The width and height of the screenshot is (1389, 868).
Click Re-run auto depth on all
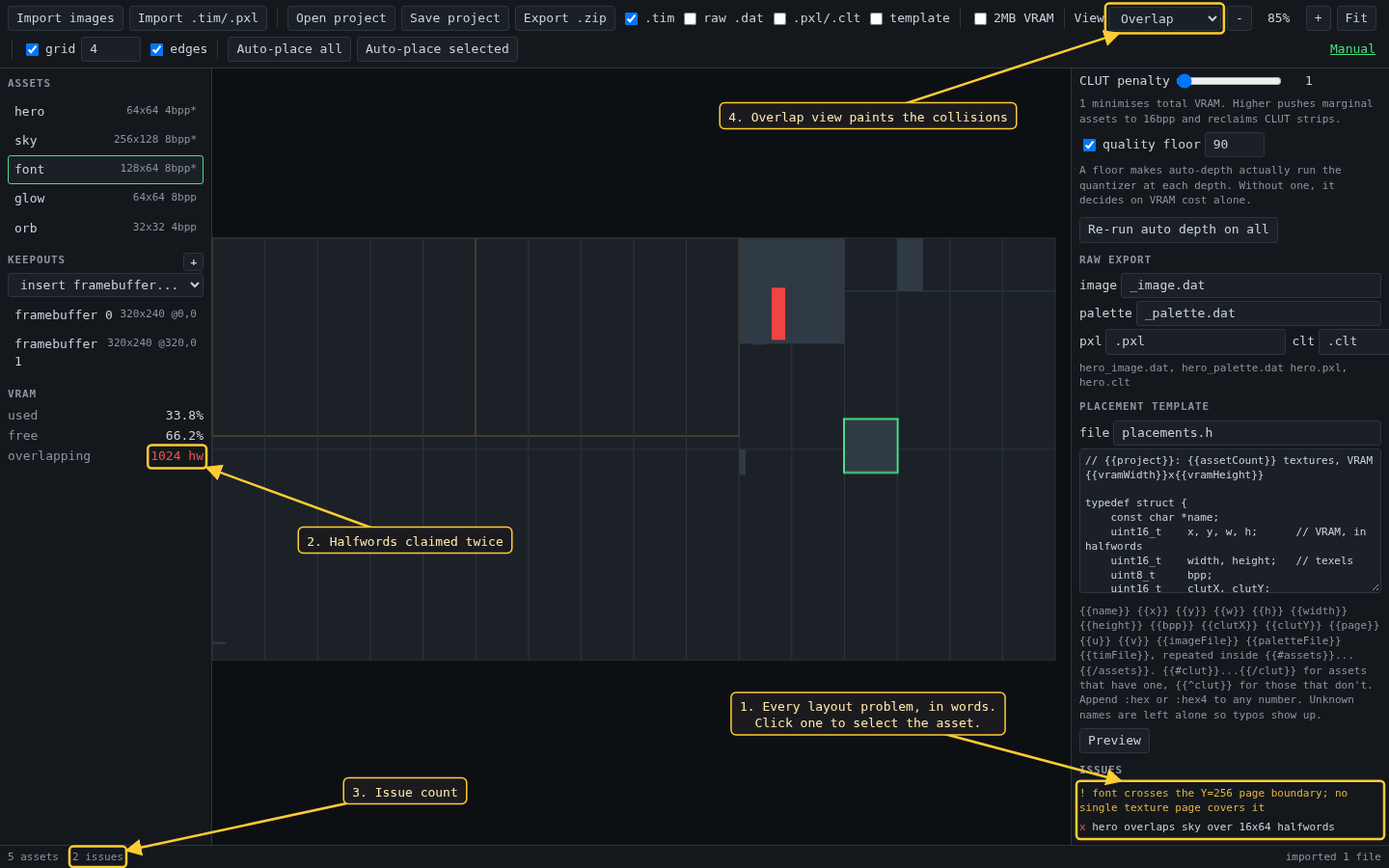click(x=1179, y=230)
